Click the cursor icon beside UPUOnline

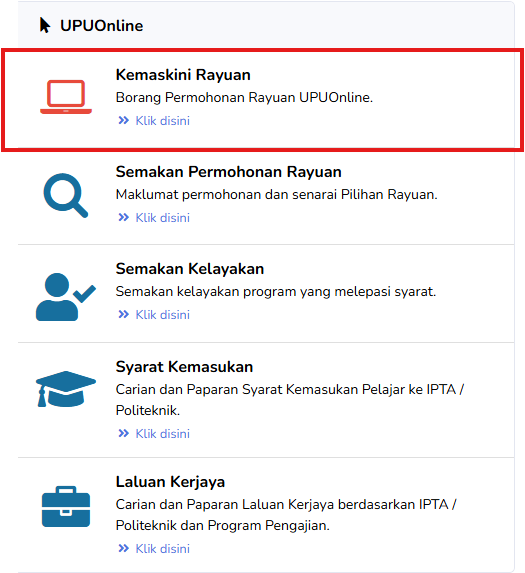point(45,25)
